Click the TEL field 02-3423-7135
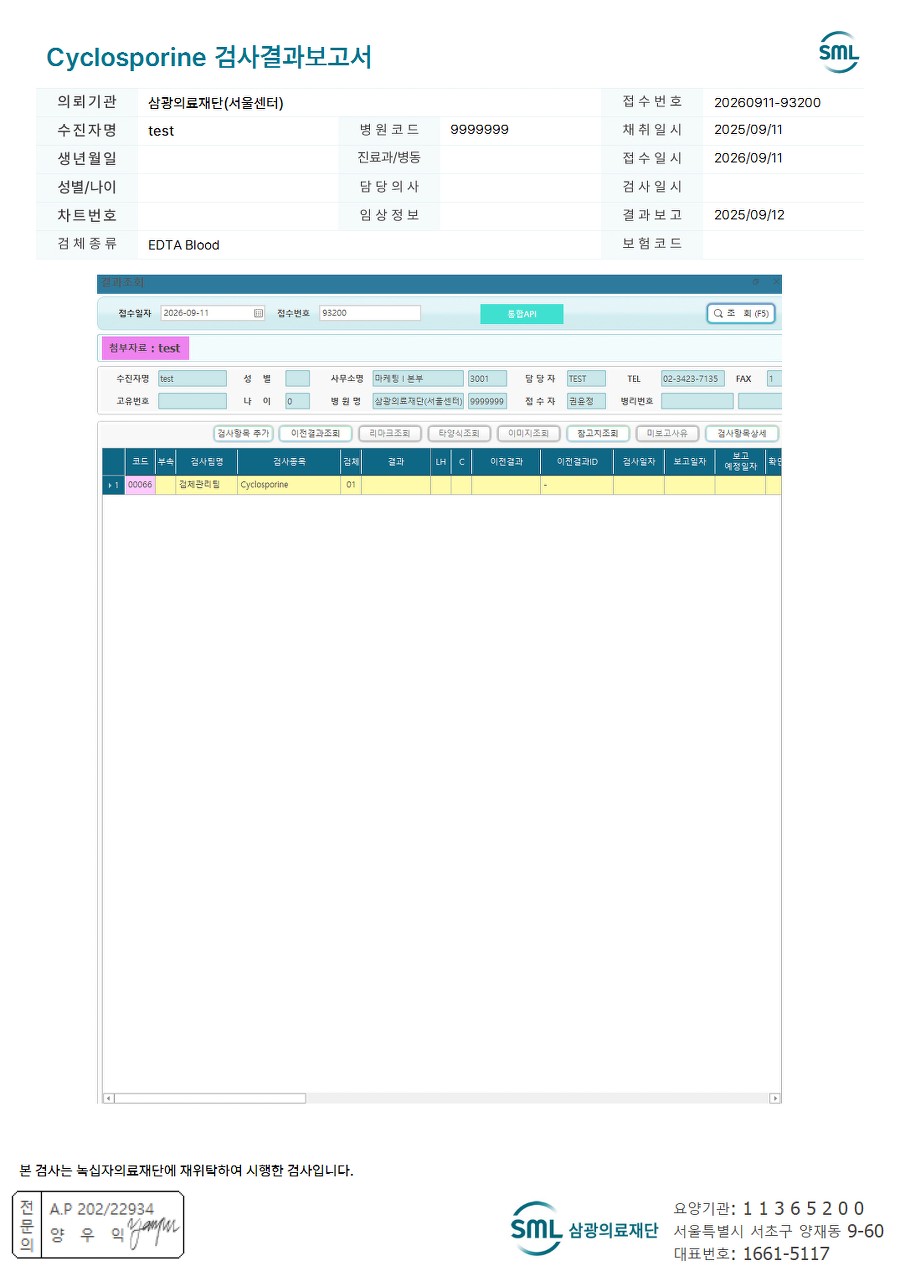The image size is (900, 1271). pos(691,379)
